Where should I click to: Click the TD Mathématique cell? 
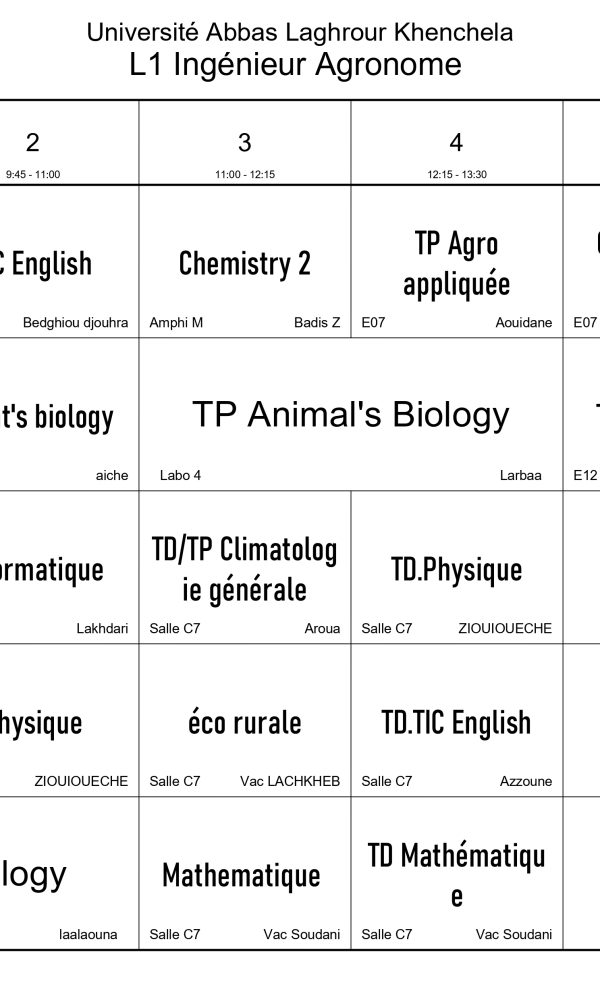tap(456, 875)
